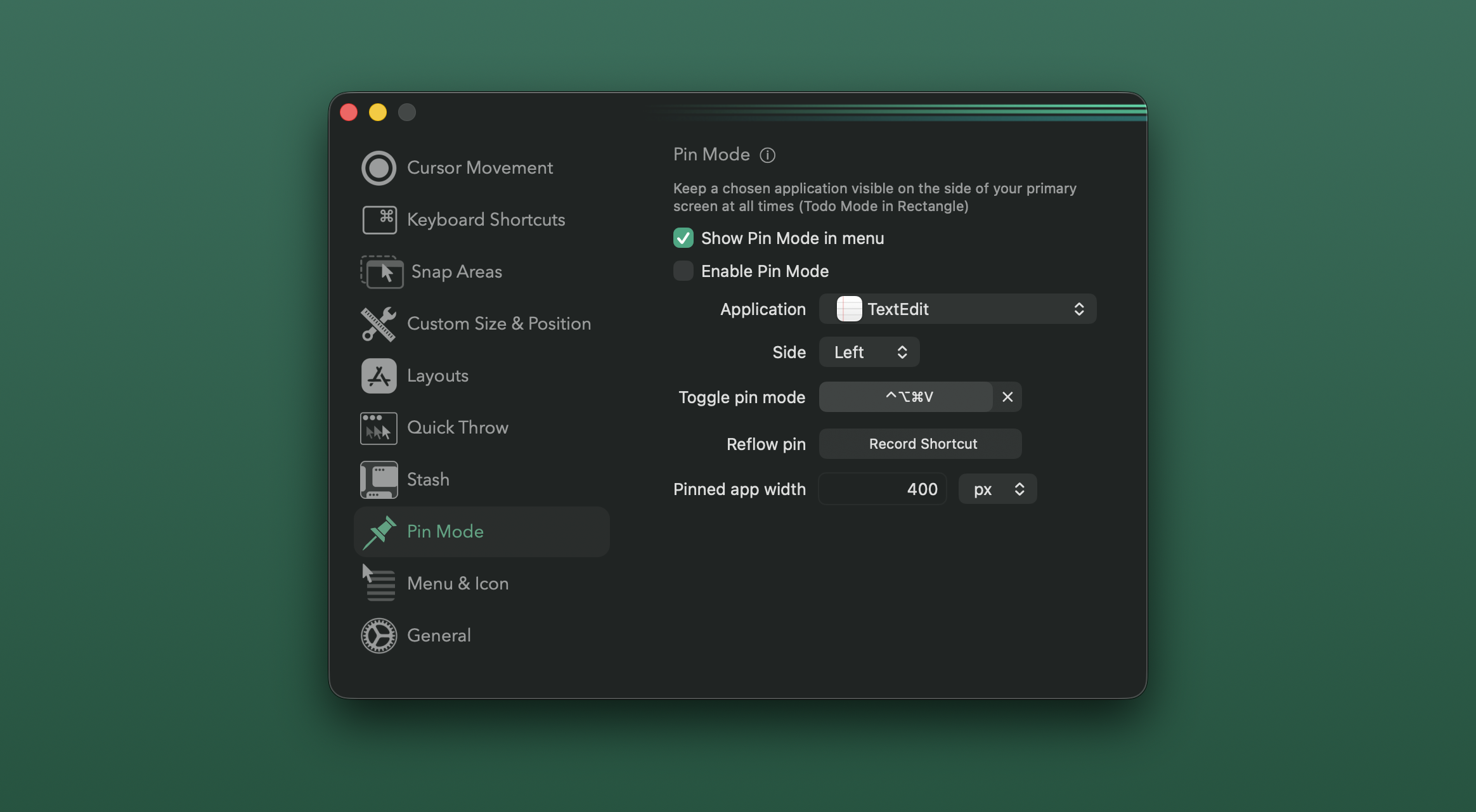Click the Cursor Movement circle icon
This screenshot has width=1476, height=812.
pyautogui.click(x=379, y=168)
